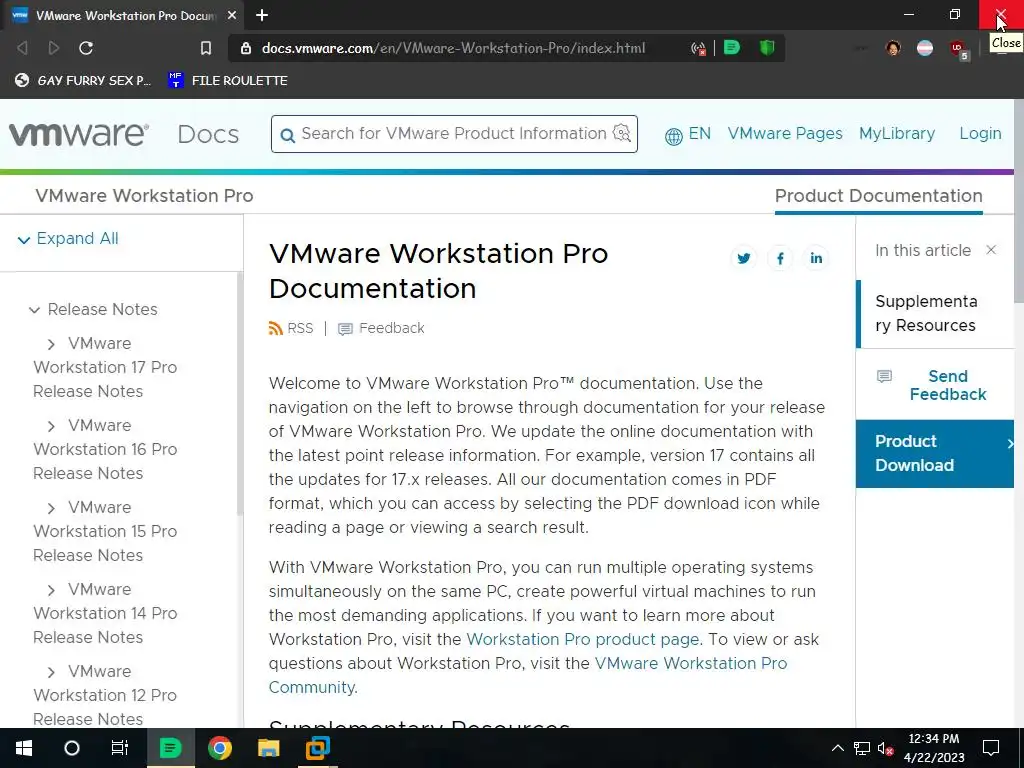1024x768 pixels.
Task: Share the page on LinkedIn
Action: (816, 258)
